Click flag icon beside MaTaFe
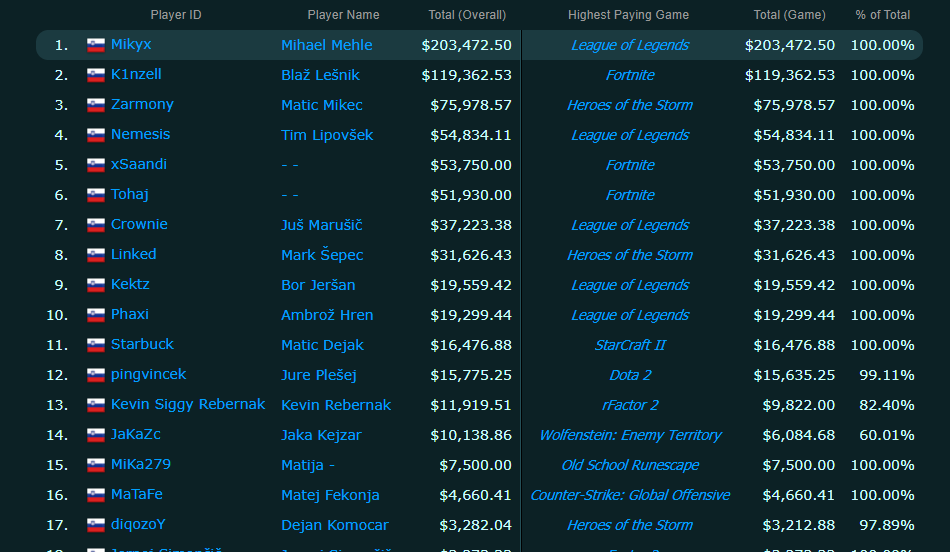 pyautogui.click(x=96, y=496)
